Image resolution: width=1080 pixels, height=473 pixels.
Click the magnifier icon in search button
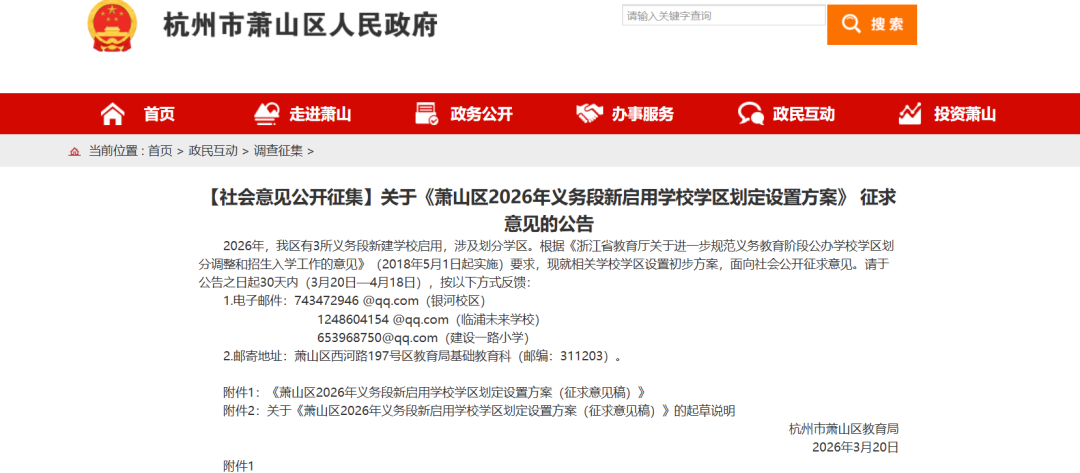851,24
